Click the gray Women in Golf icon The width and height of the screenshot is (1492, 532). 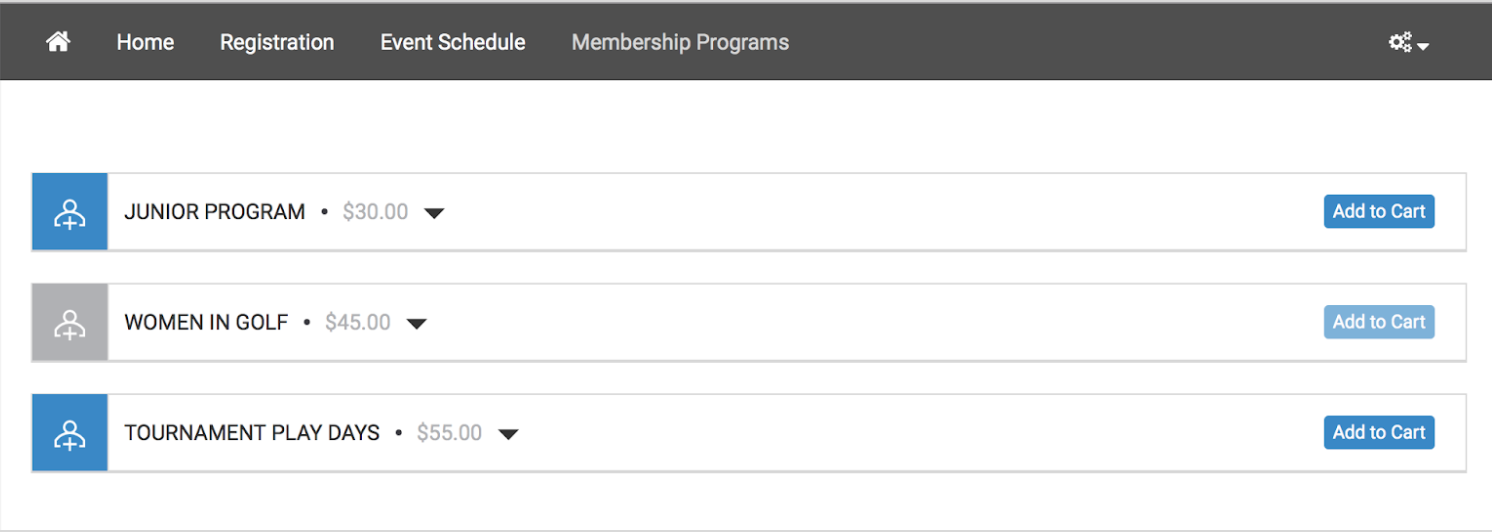pos(70,322)
